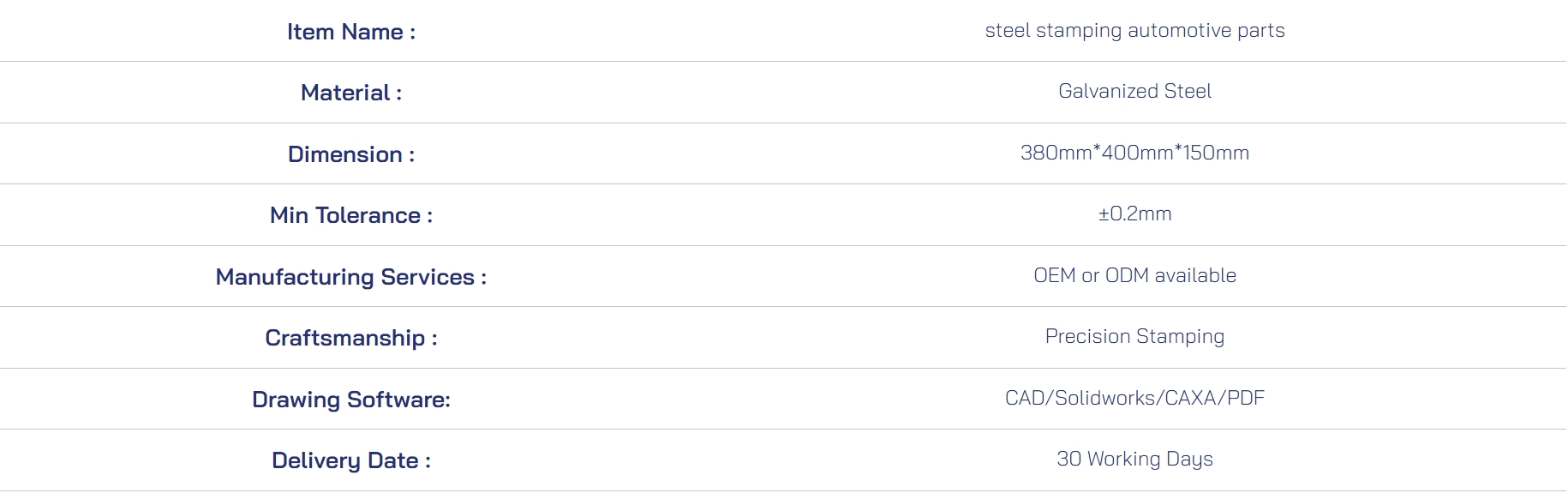Click the 'Min Tolerance :' label
The width and height of the screenshot is (1568, 499).
click(x=351, y=215)
